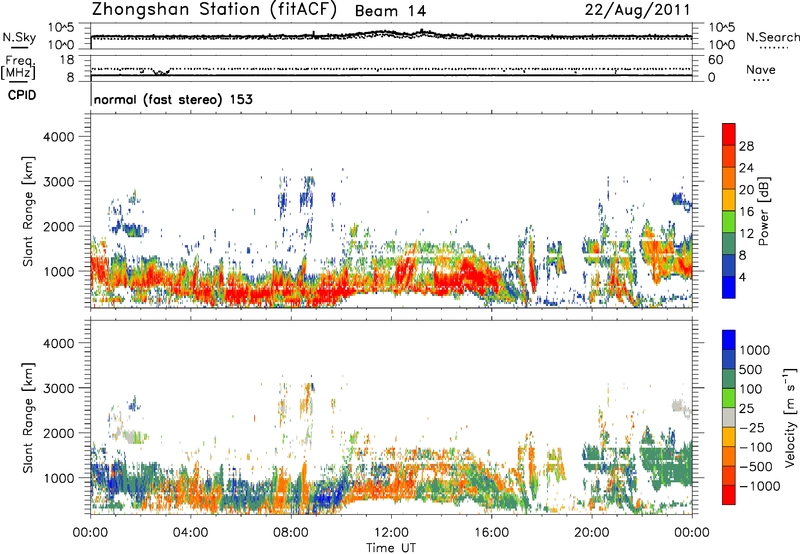Select the '60' Nave axis value
The image size is (800, 554).
pyautogui.click(x=715, y=60)
